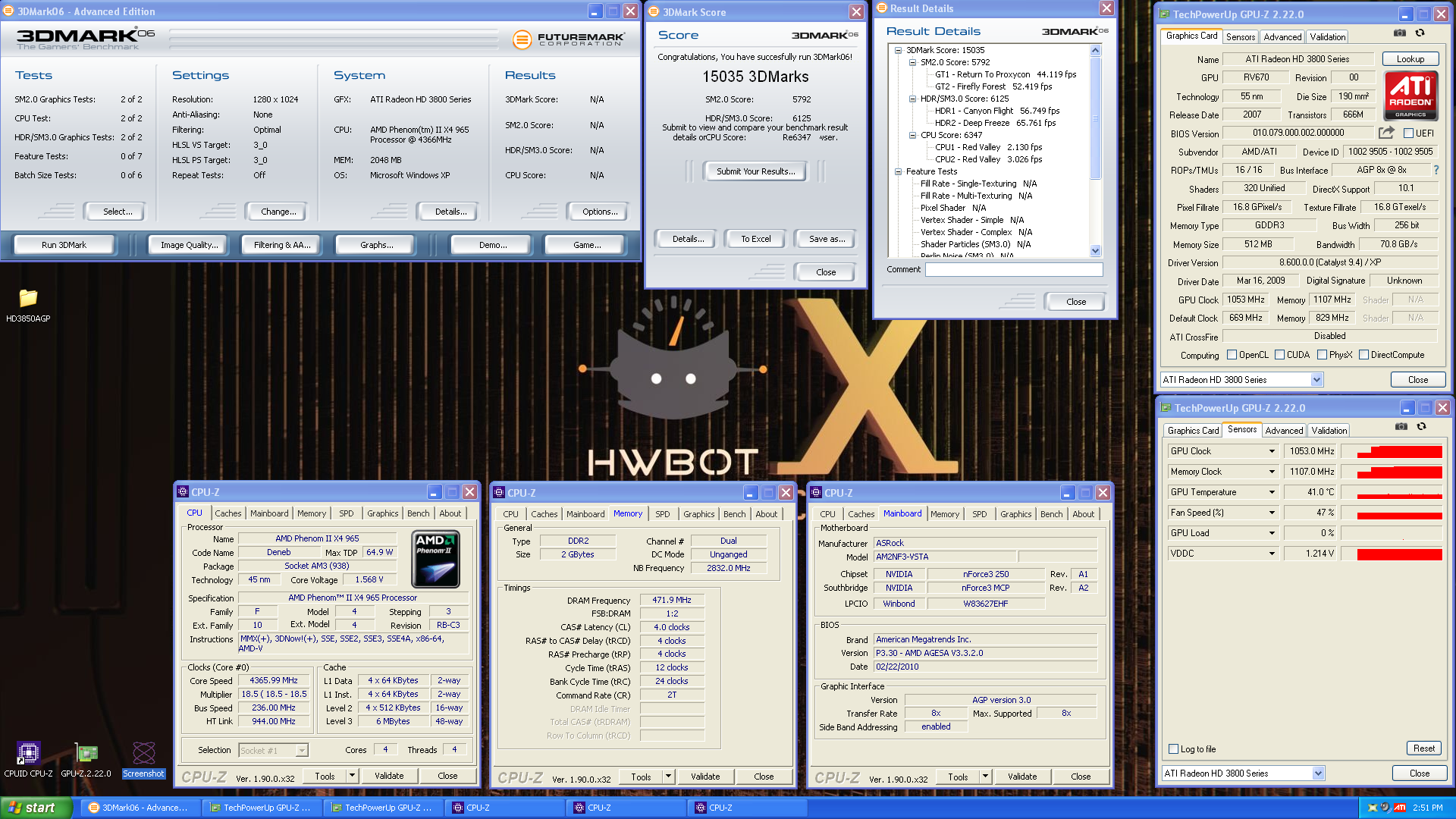Click the 3DMark Score window title bar icon
Screen dimensions: 1456x819
pyautogui.click(x=654, y=11)
